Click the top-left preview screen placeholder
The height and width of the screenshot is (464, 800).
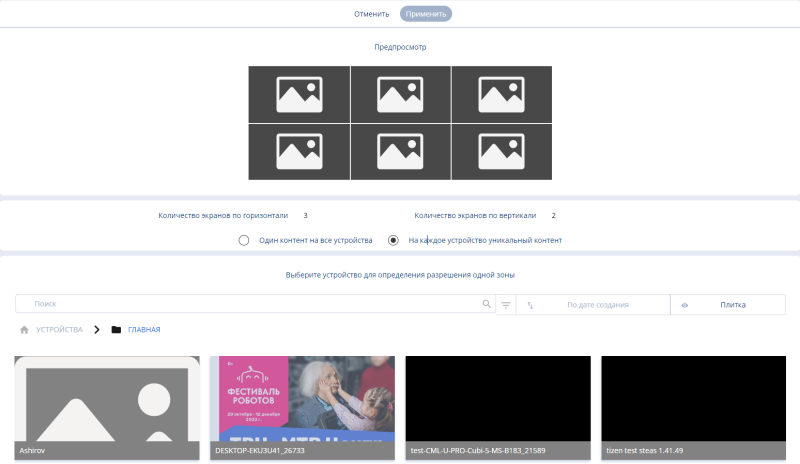[x=299, y=94]
